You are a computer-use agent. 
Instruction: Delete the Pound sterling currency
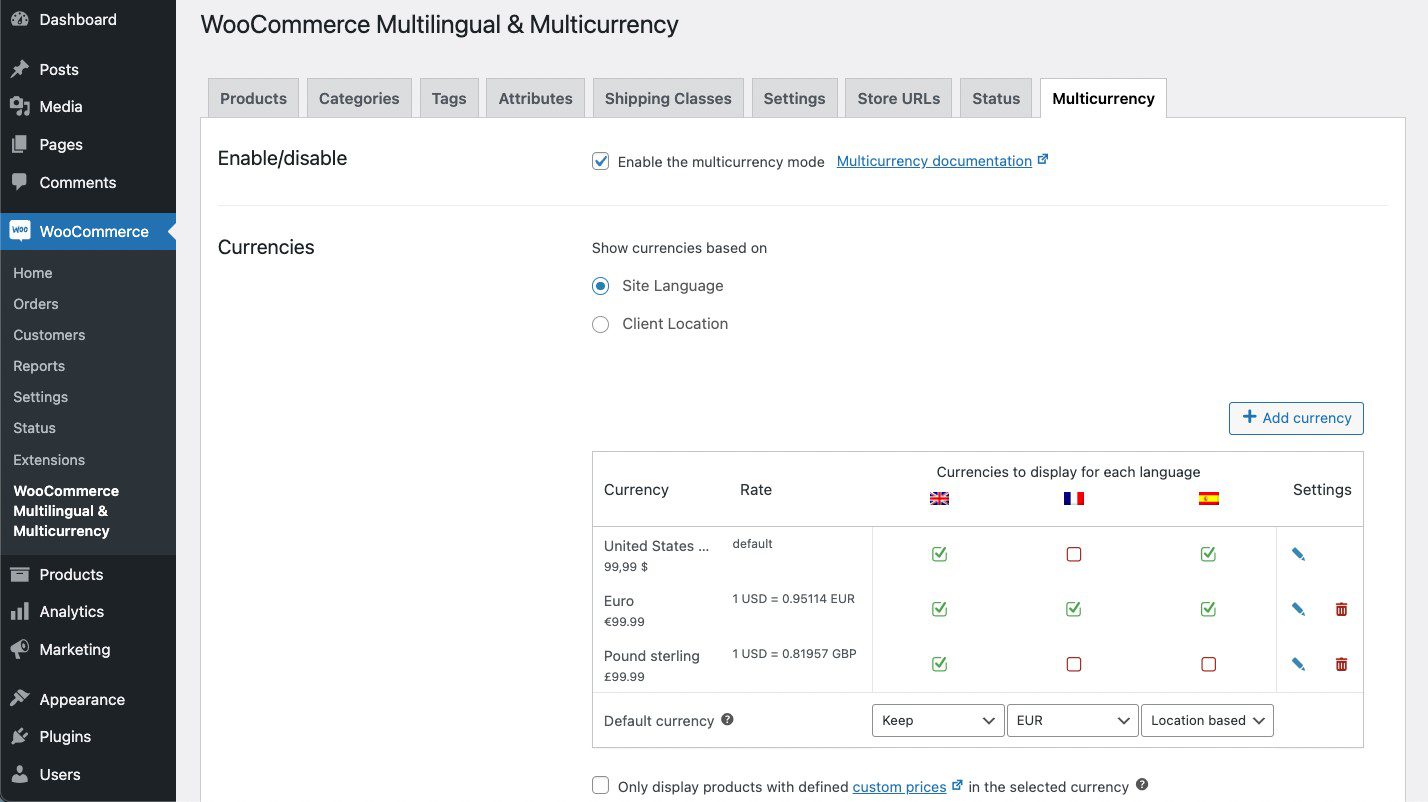[x=1341, y=664]
